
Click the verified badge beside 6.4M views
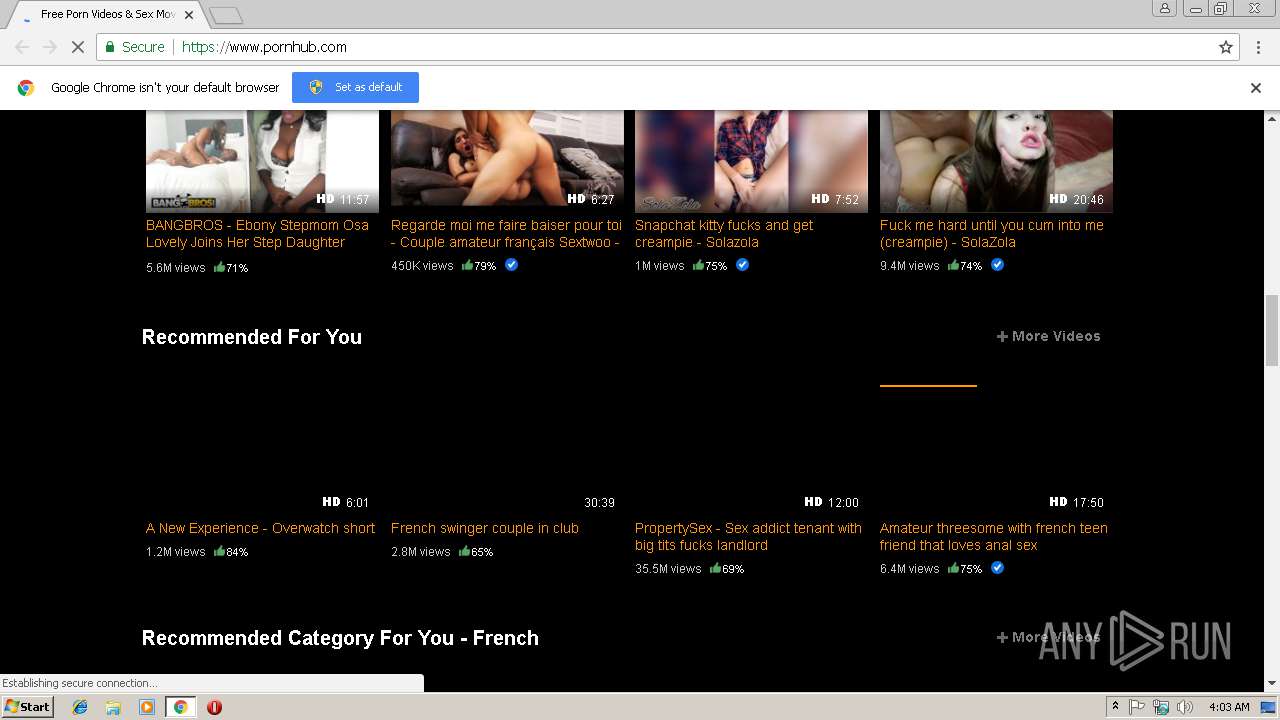pos(997,568)
